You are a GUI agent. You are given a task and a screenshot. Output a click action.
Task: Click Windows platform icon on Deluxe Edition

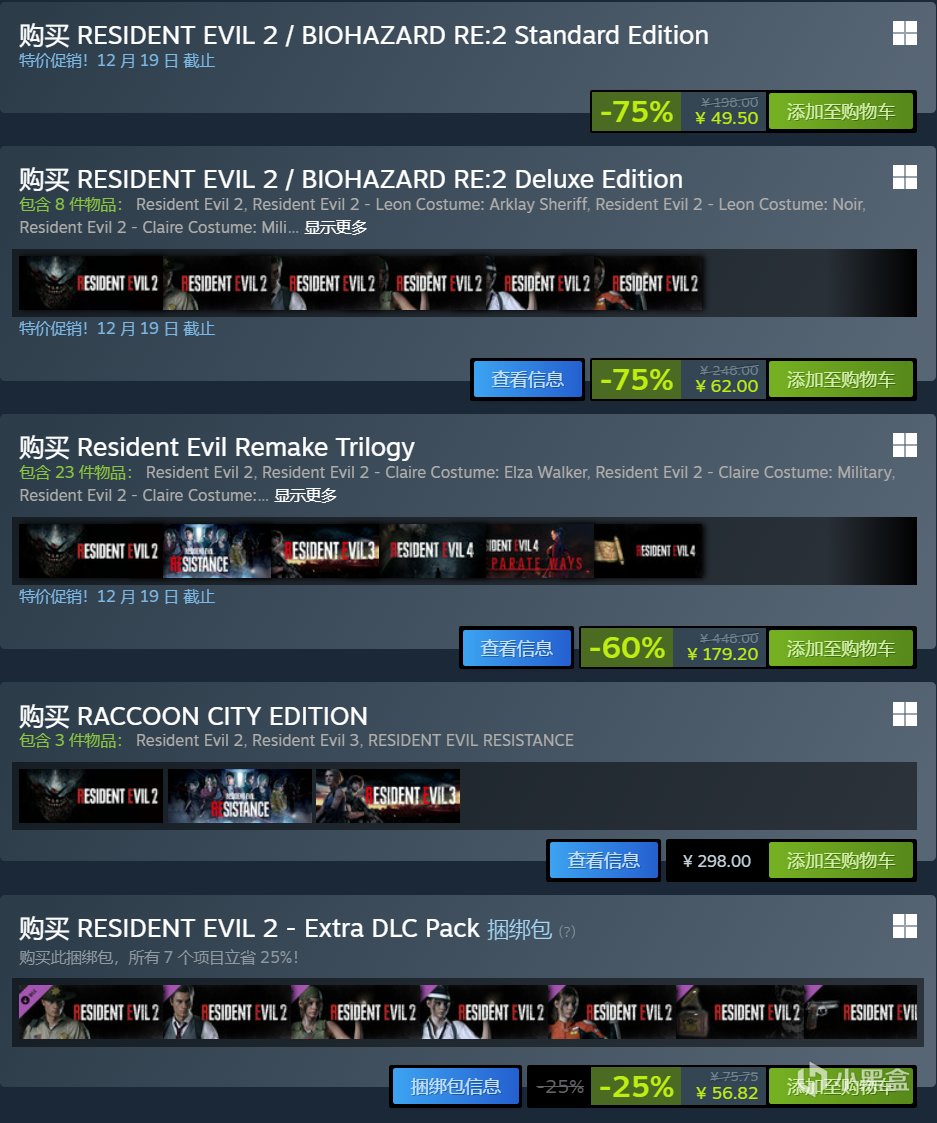(x=905, y=177)
